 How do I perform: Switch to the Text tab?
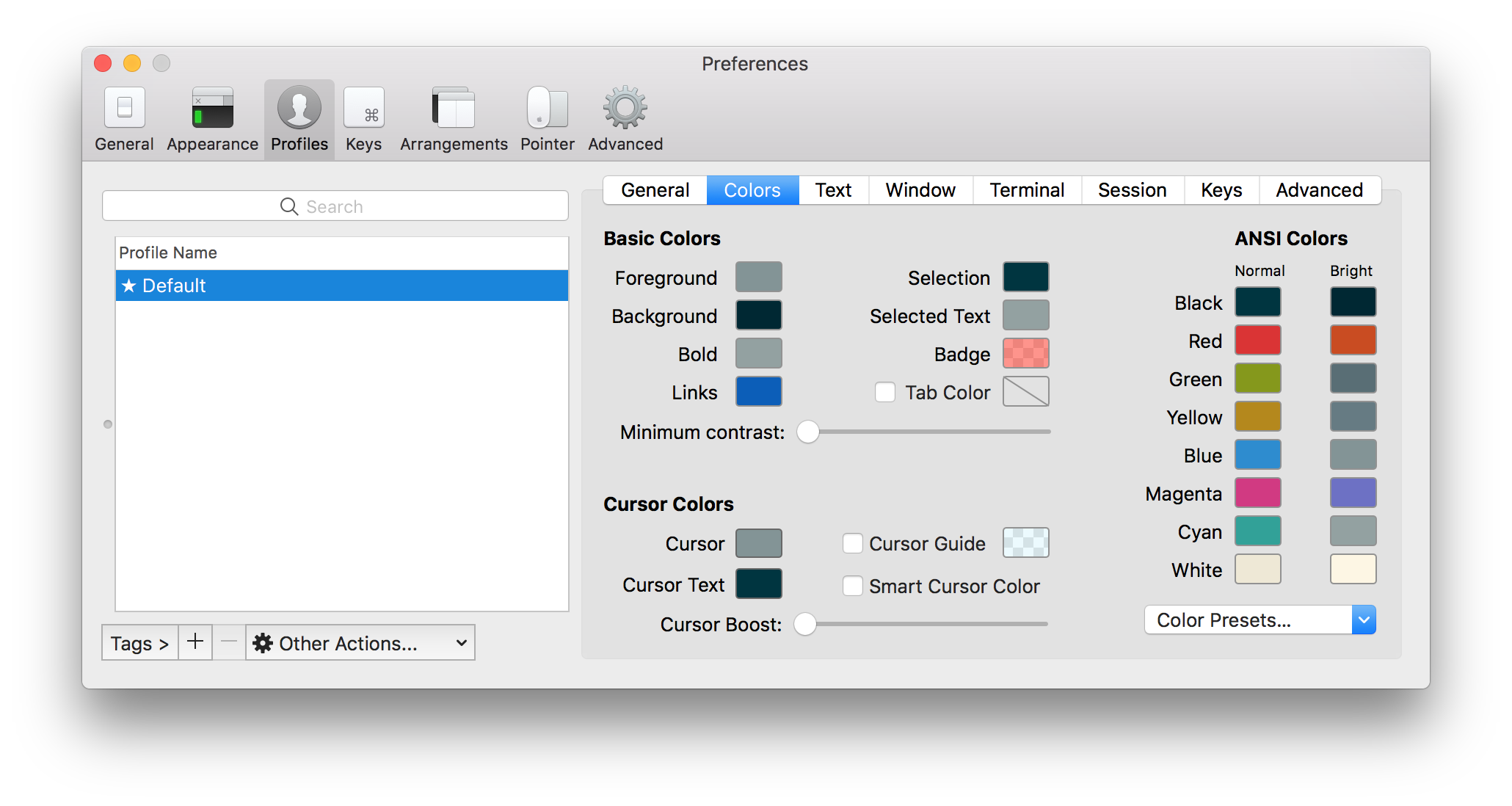[x=833, y=190]
